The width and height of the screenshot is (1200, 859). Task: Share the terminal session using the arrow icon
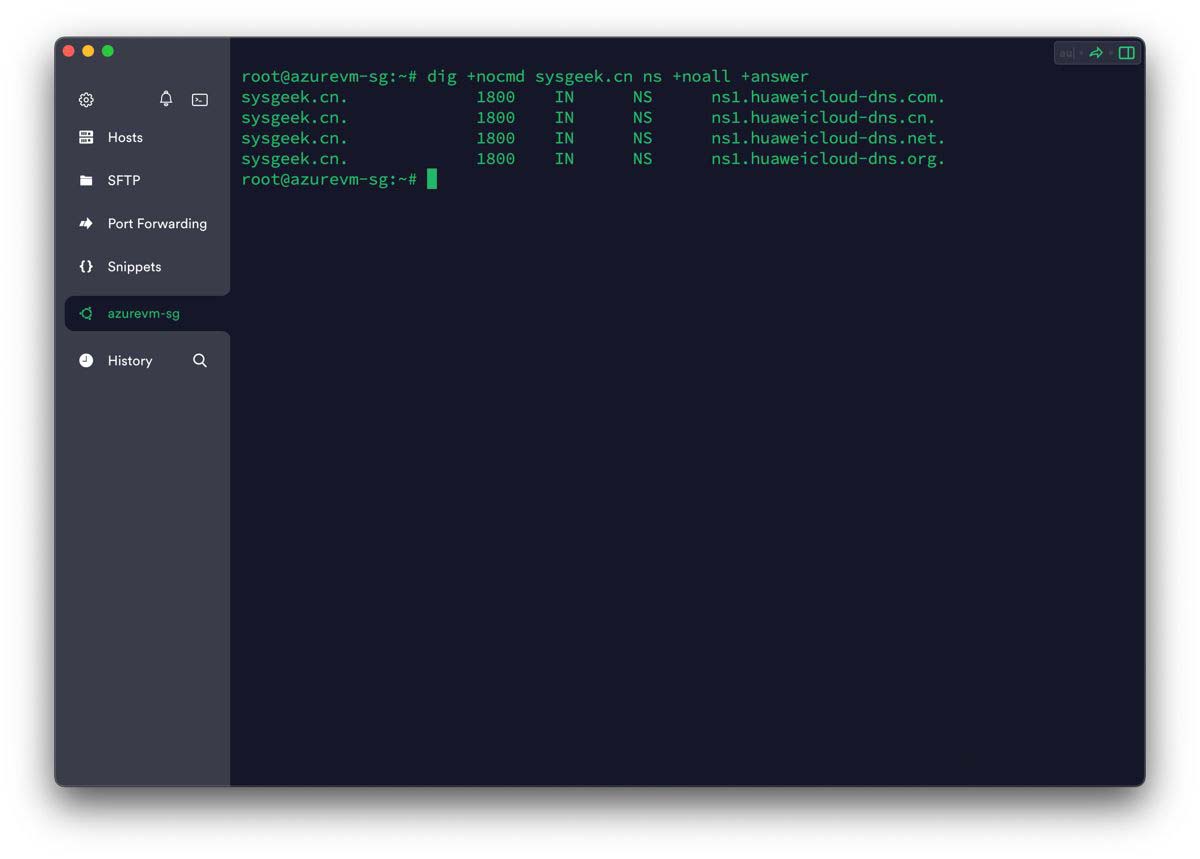pyautogui.click(x=1096, y=53)
